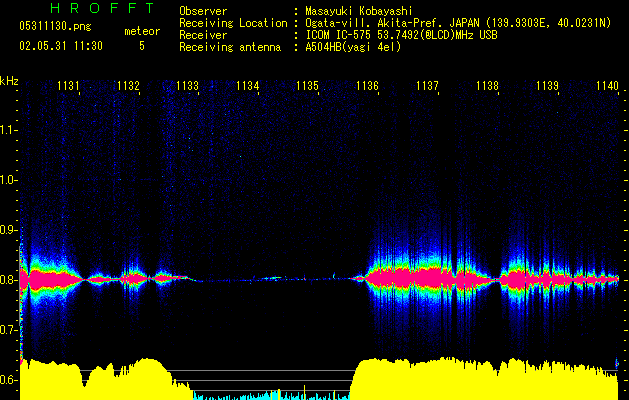Viewport: 629px width, 400px height.
Task: Click the 0.7 frequency axis label
Action: [x=9, y=330]
